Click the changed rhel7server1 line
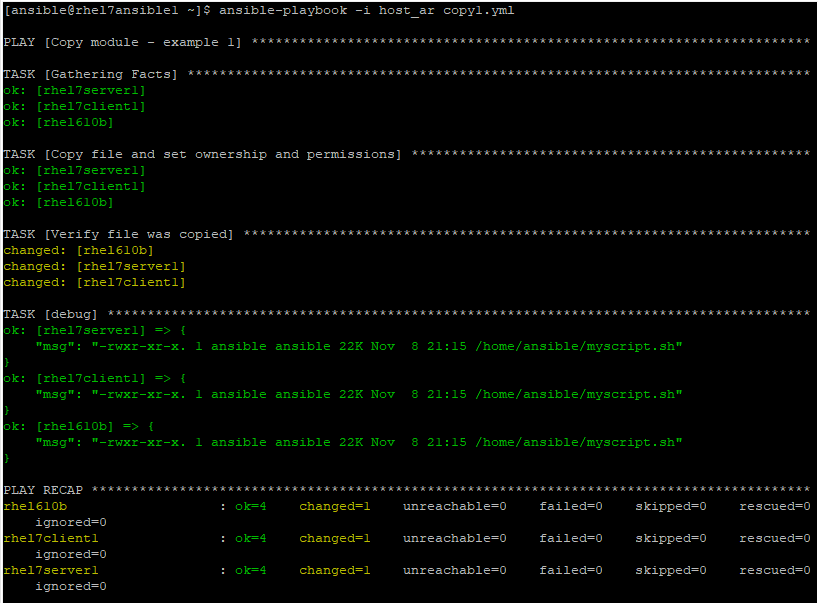The height and width of the screenshot is (603, 818). 94,266
